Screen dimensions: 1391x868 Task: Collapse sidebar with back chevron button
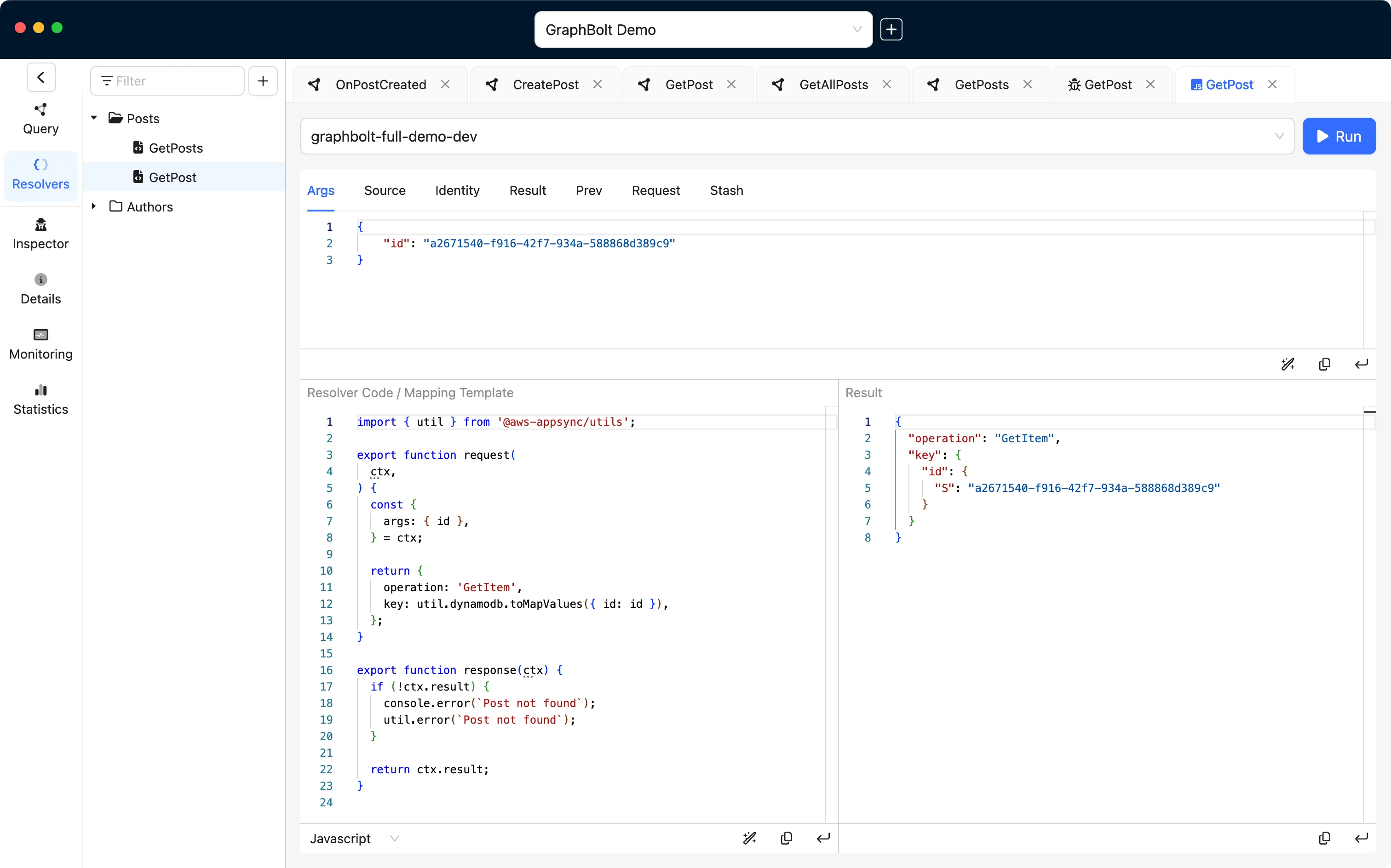(41, 78)
